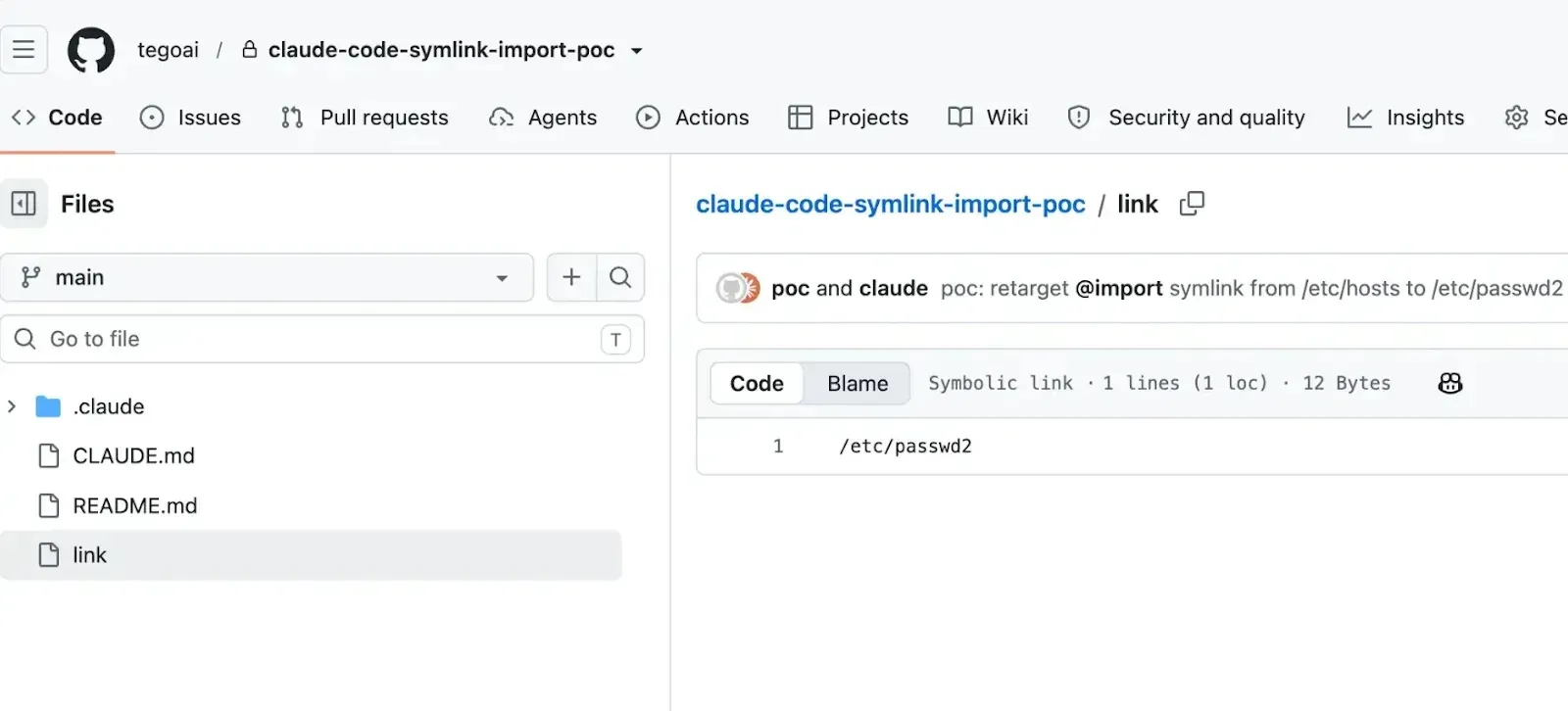Navigate to repo root breadcrumb
The width and height of the screenshot is (1568, 711).
click(891, 204)
